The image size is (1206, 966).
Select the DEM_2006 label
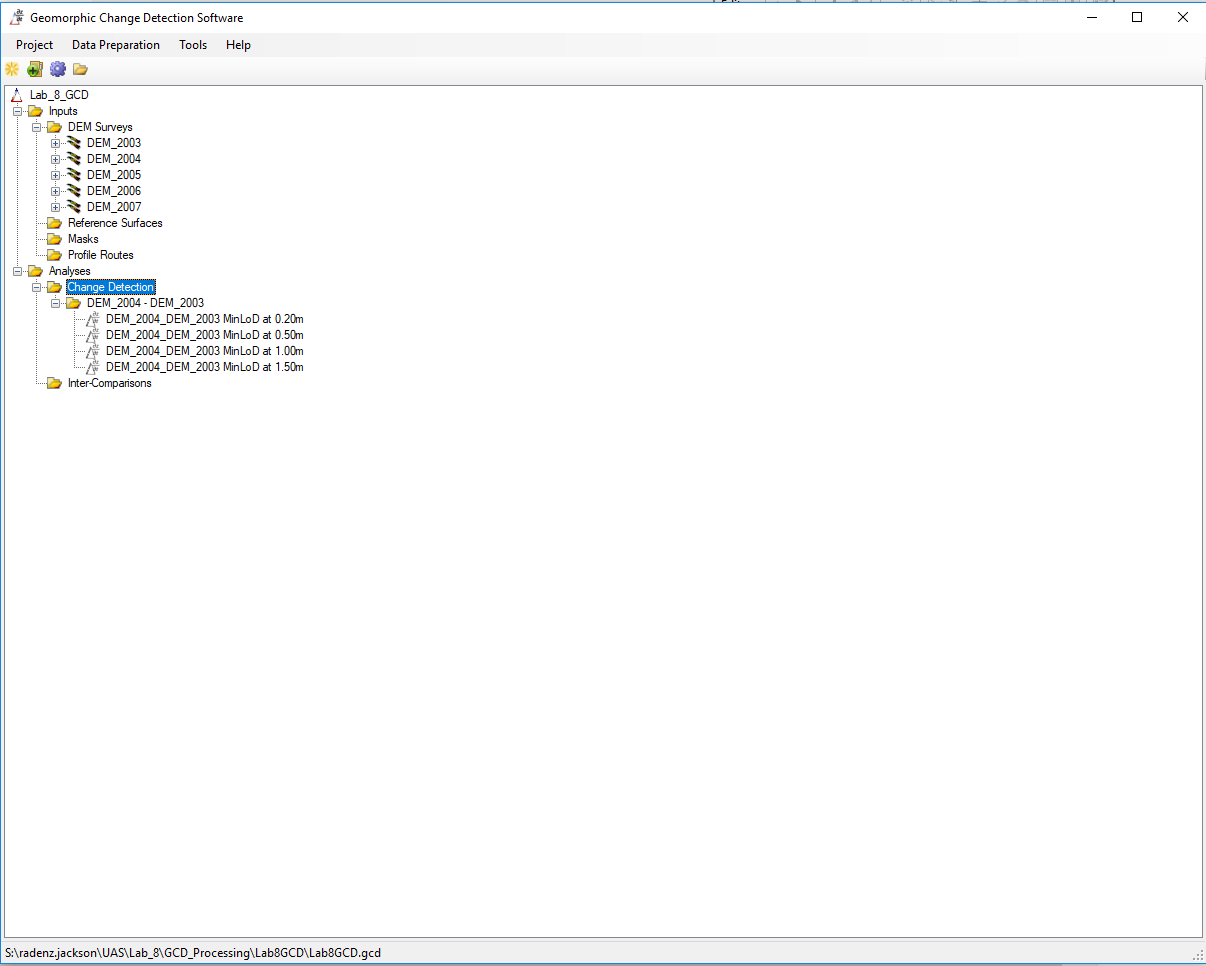click(114, 191)
